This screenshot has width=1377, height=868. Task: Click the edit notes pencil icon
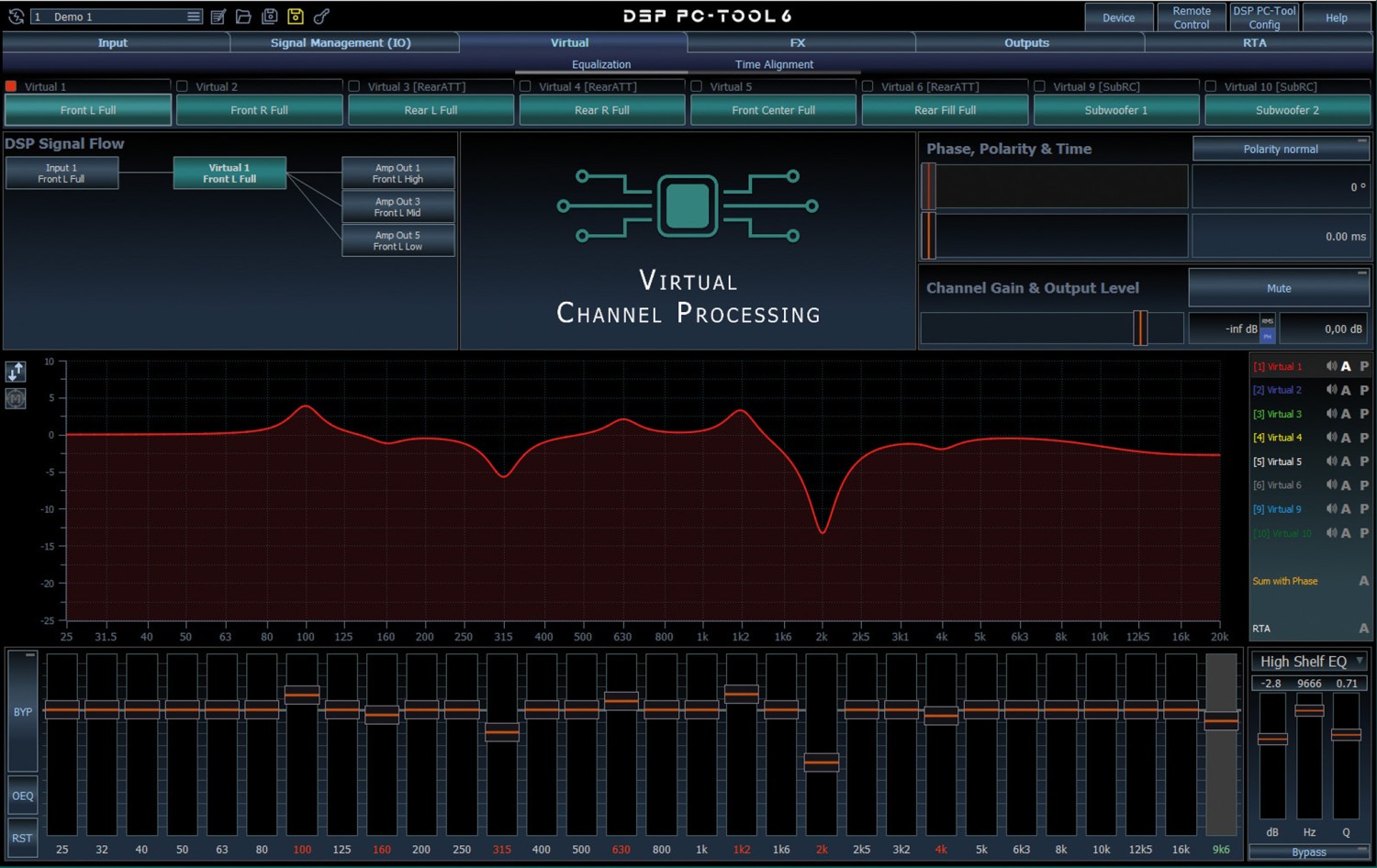218,17
